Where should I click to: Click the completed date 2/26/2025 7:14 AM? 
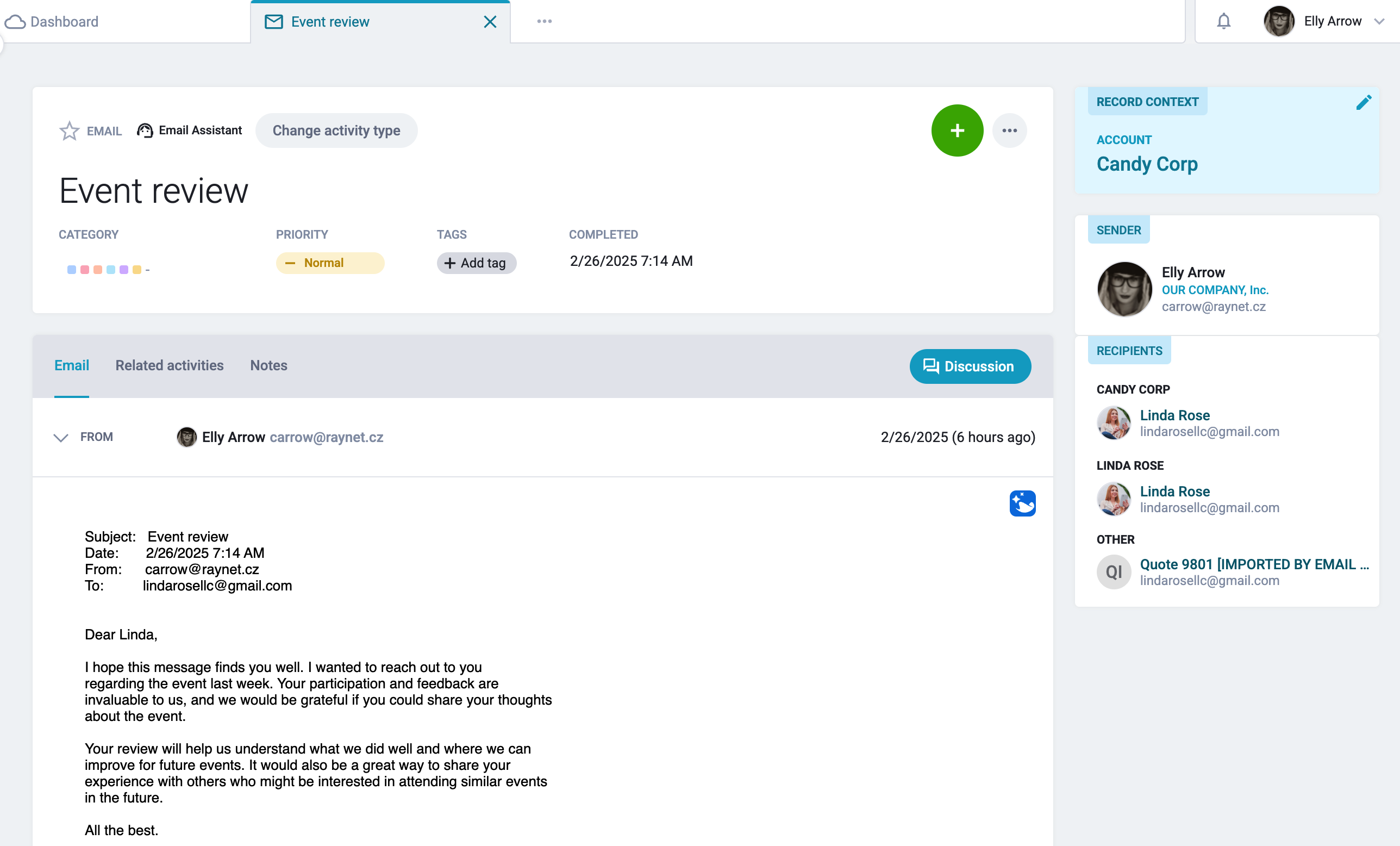(632, 261)
